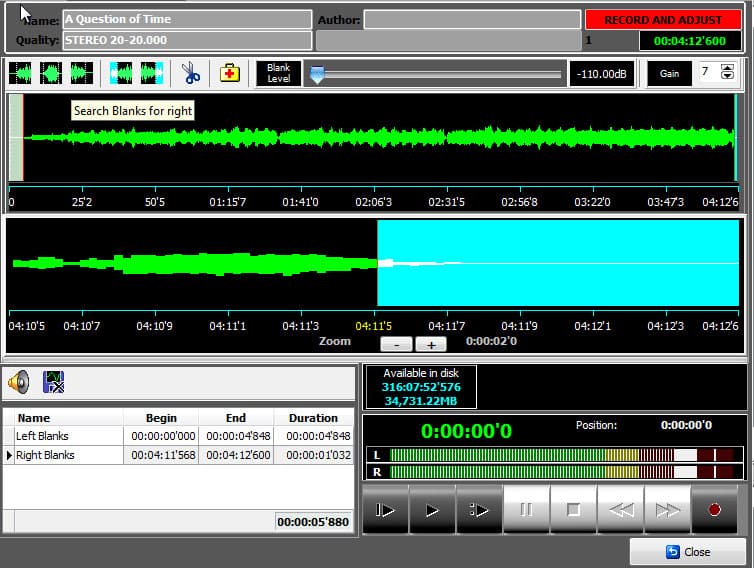Screen dimensions: 754x569
Task: Click the Available in disk info box
Action: [x=421, y=387]
